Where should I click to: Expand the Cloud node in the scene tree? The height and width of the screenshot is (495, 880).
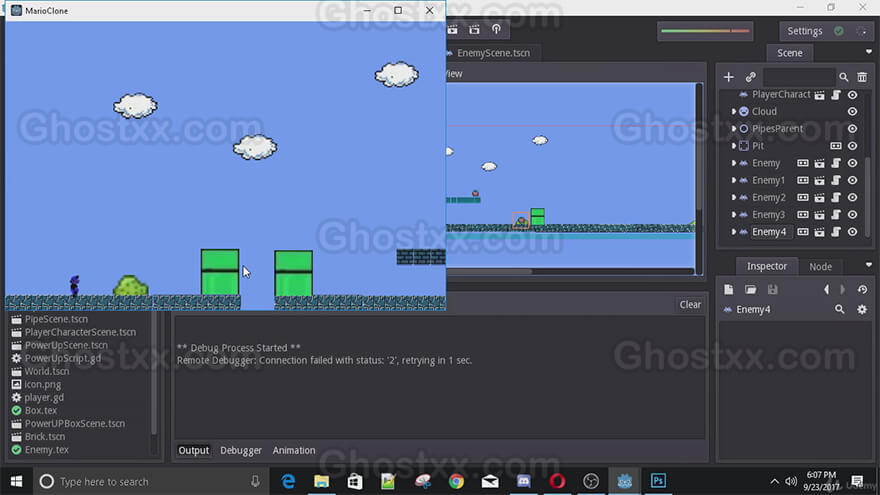(x=734, y=112)
